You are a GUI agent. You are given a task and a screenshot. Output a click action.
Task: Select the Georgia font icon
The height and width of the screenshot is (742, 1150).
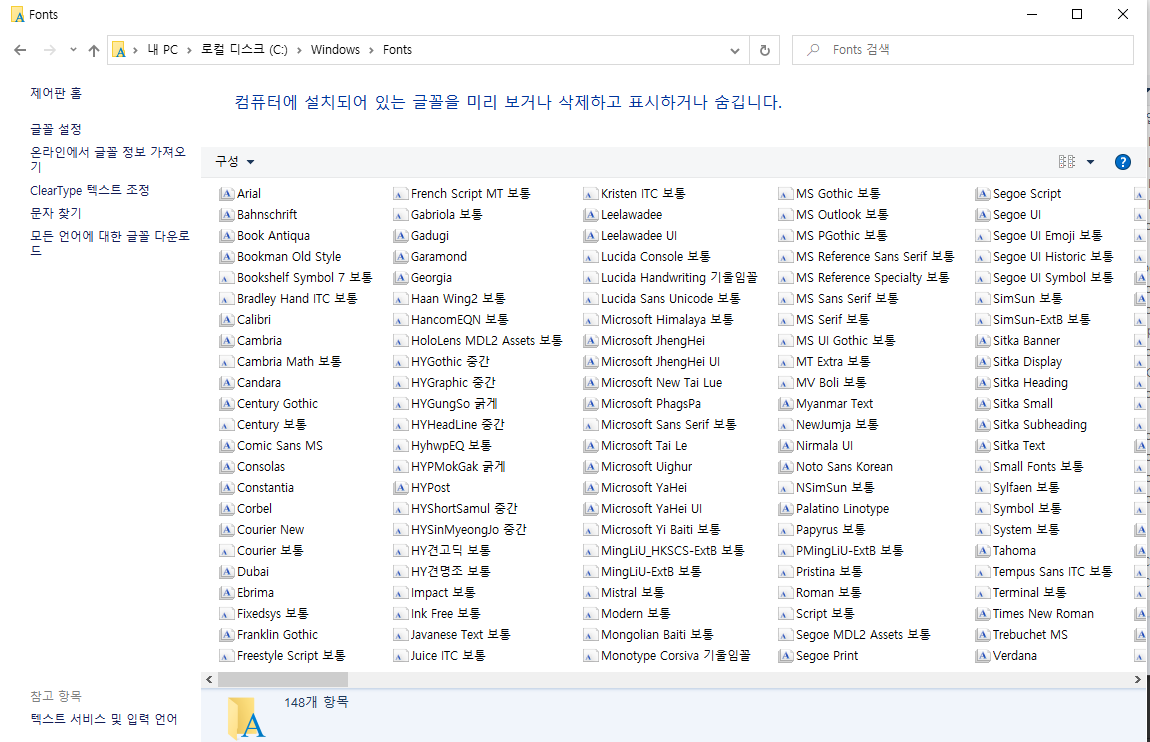[x=400, y=278]
